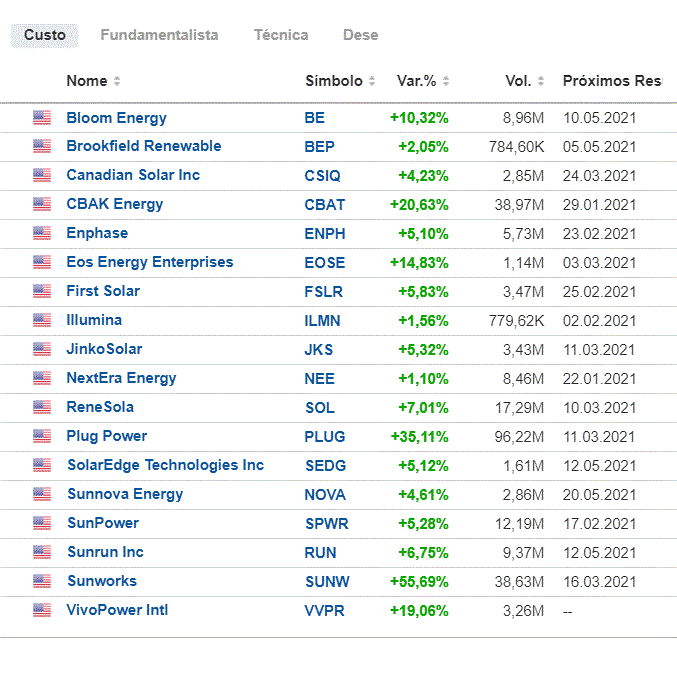This screenshot has width=677, height=682.
Task: Open the Canadian Solar Inc link
Action: click(x=133, y=175)
